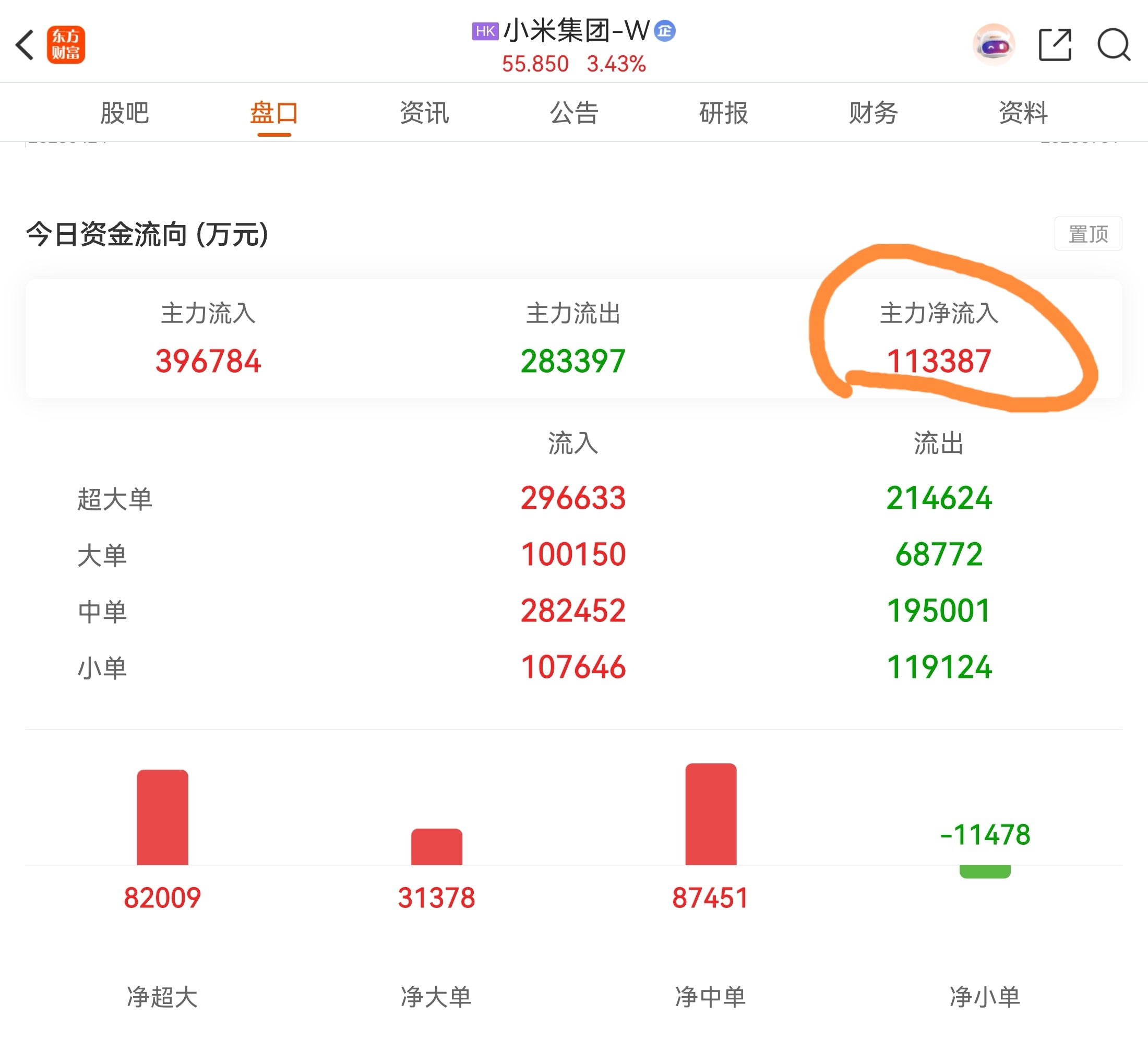Tap the 超大单 row label
1148x1052 pixels.
click(115, 499)
